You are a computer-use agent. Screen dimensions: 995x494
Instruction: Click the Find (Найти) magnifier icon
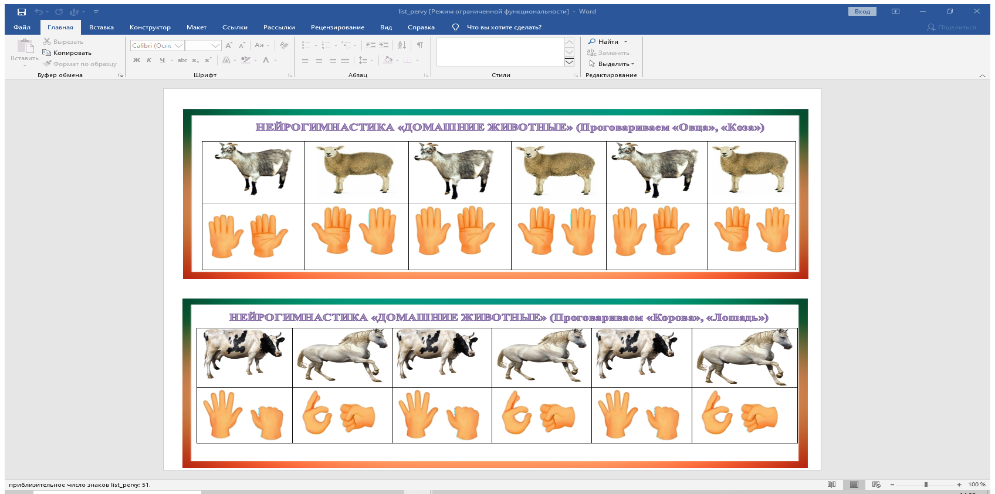(x=592, y=42)
